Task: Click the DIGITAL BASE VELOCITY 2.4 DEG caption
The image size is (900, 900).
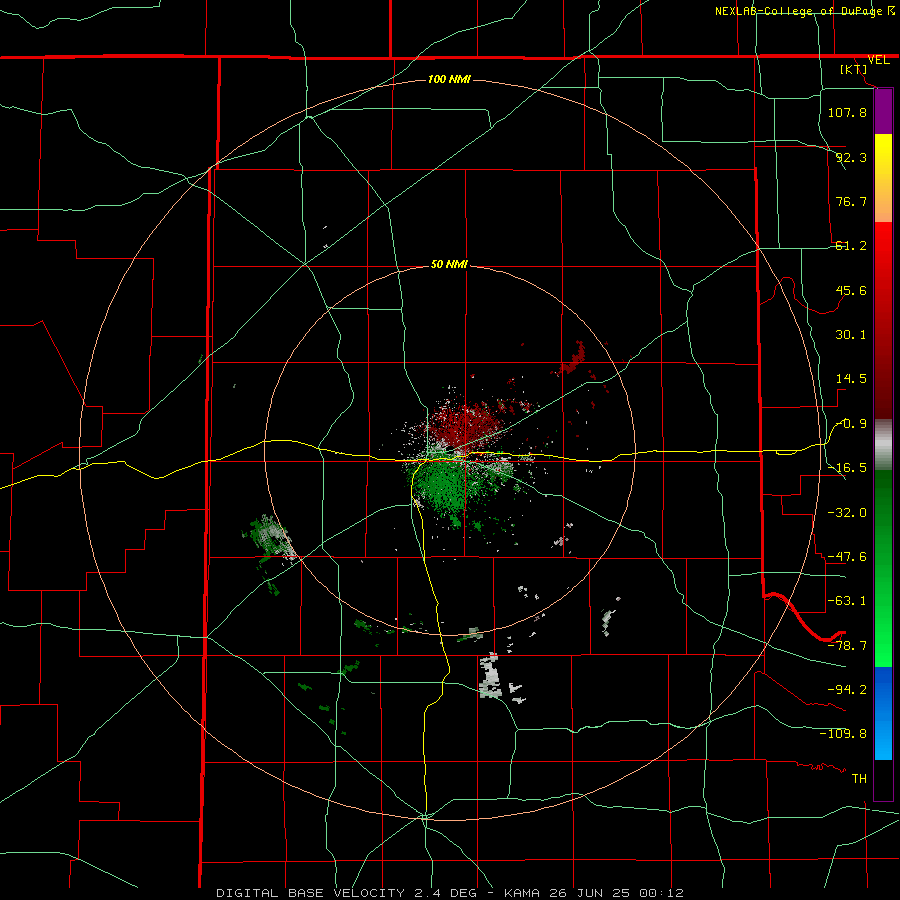Action: pos(353,893)
